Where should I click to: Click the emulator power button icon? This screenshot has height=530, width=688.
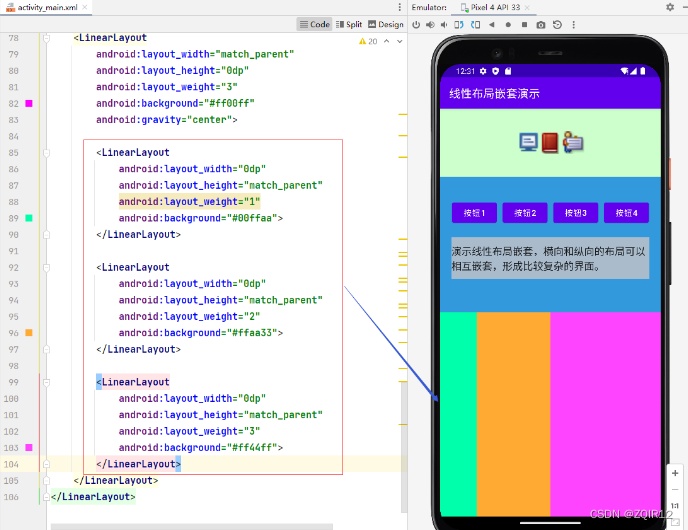[x=416, y=25]
